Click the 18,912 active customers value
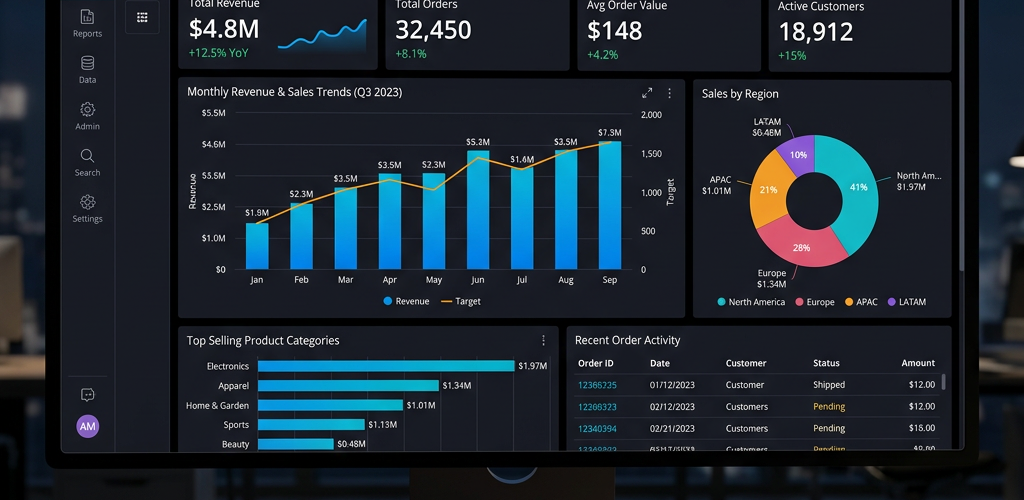Image resolution: width=1024 pixels, height=500 pixels. click(816, 32)
